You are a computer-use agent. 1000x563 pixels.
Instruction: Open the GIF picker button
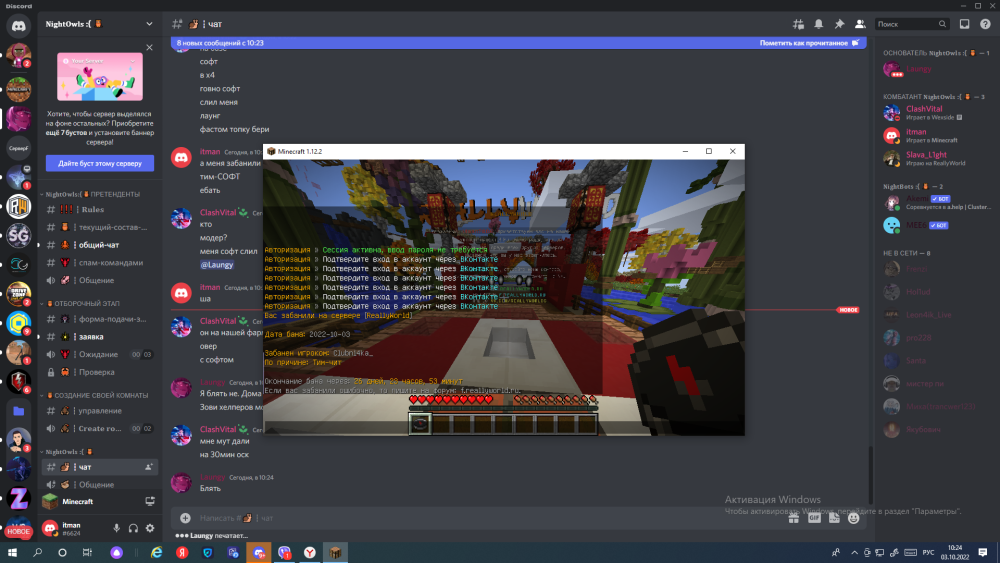tap(814, 518)
